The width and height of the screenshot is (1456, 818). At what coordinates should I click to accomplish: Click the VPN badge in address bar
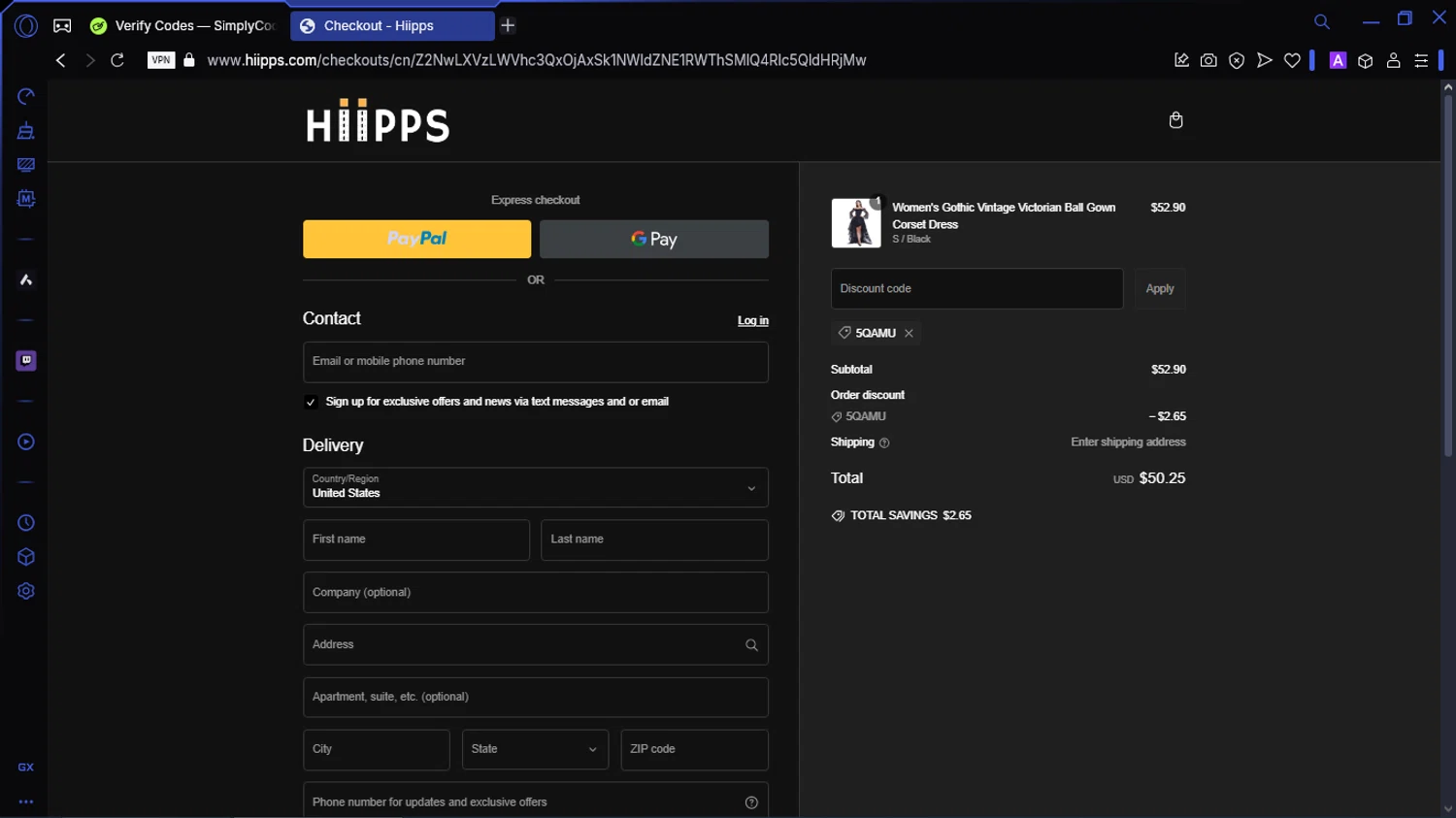[161, 60]
